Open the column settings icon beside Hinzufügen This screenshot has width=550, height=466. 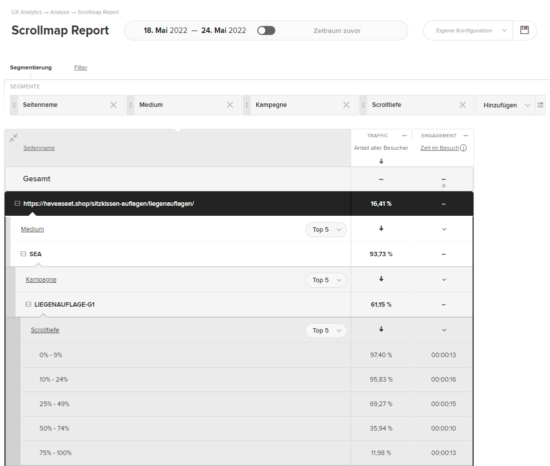click(540, 105)
